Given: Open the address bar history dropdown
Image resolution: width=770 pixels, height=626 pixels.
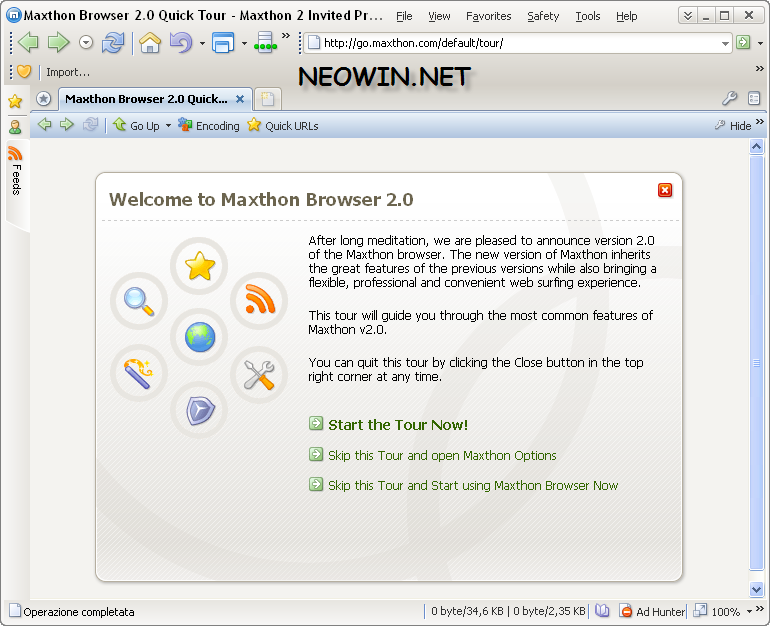Looking at the screenshot, I should click(725, 43).
